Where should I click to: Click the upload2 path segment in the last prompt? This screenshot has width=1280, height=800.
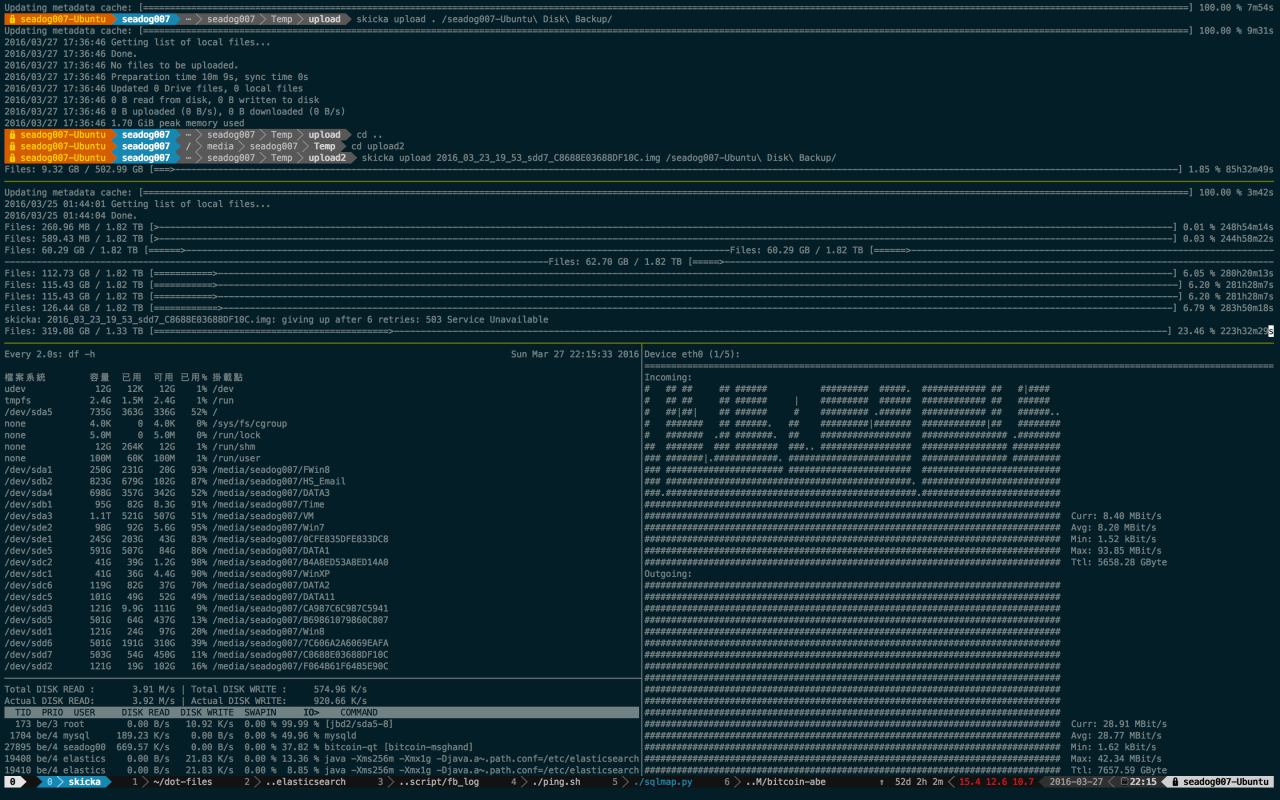tap(327, 158)
